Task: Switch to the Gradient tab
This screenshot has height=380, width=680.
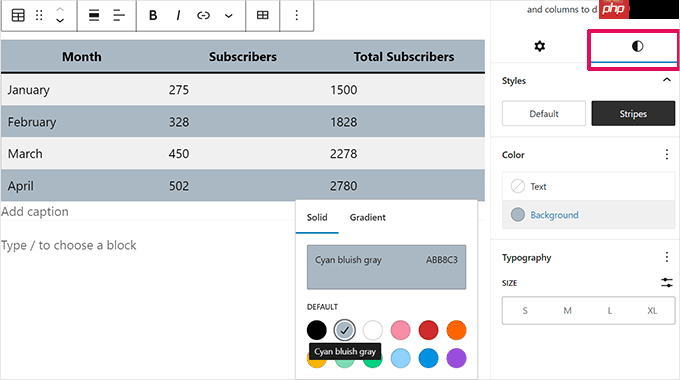Action: pos(368,217)
